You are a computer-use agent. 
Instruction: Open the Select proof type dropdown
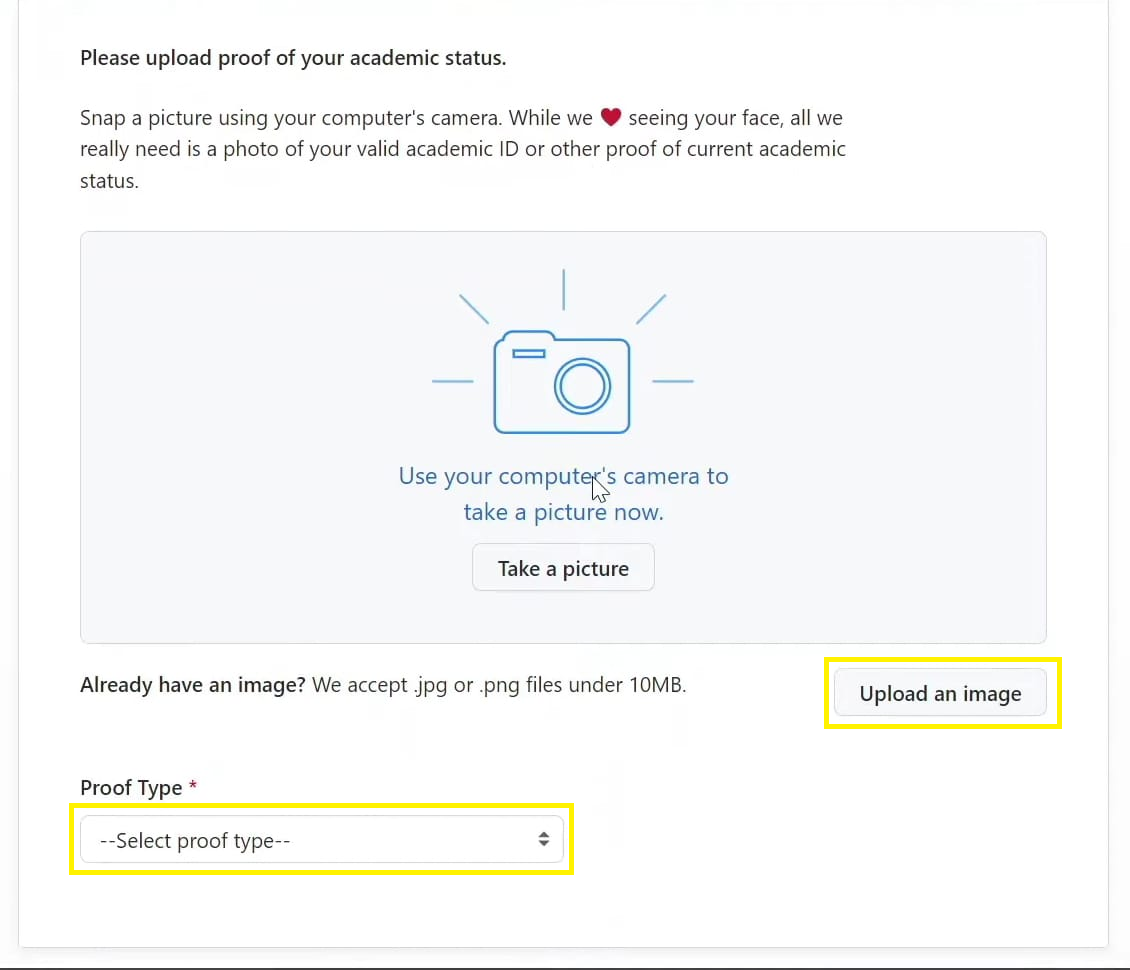point(320,840)
